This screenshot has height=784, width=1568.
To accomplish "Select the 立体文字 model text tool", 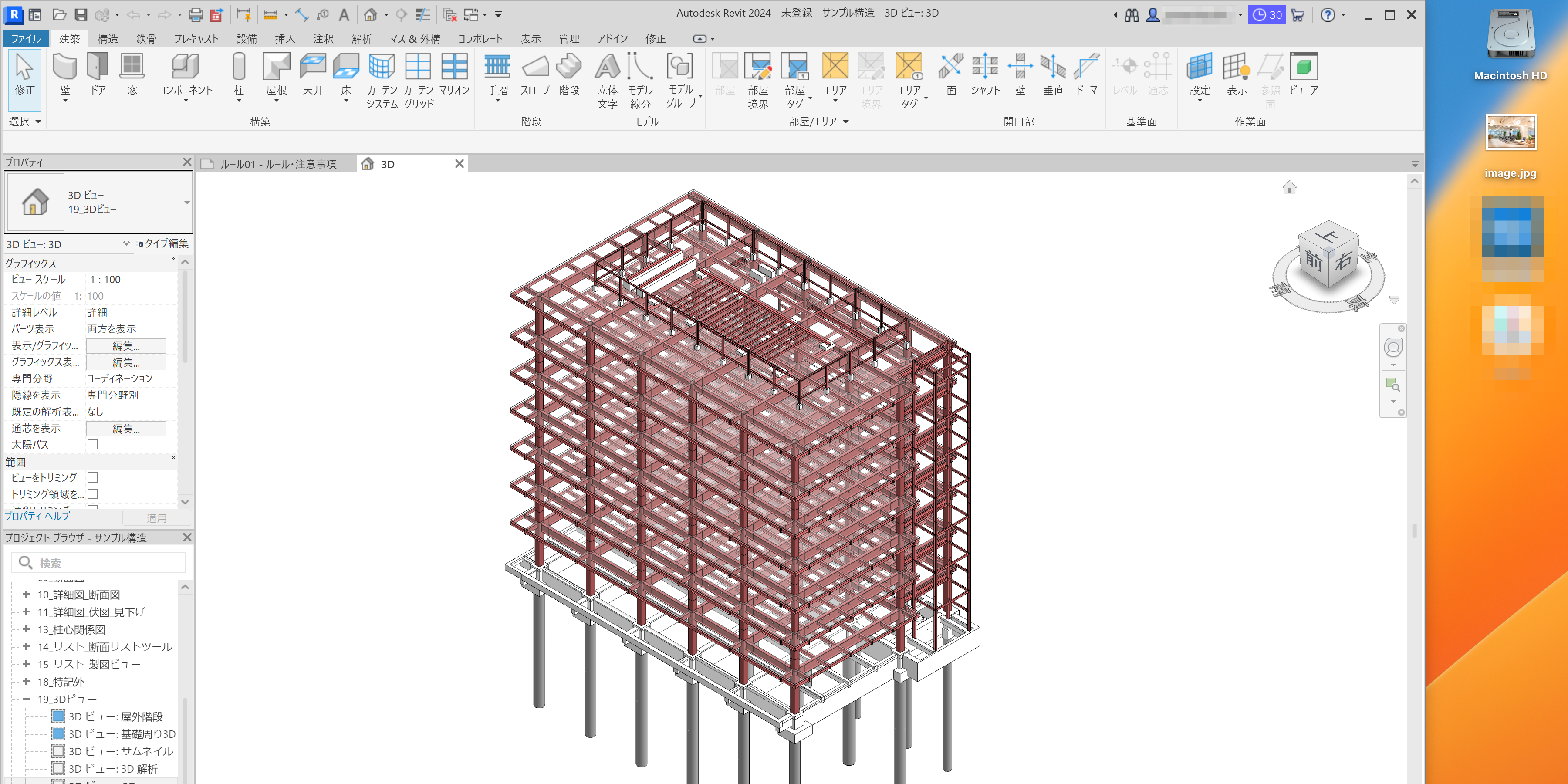I will tap(607, 81).
